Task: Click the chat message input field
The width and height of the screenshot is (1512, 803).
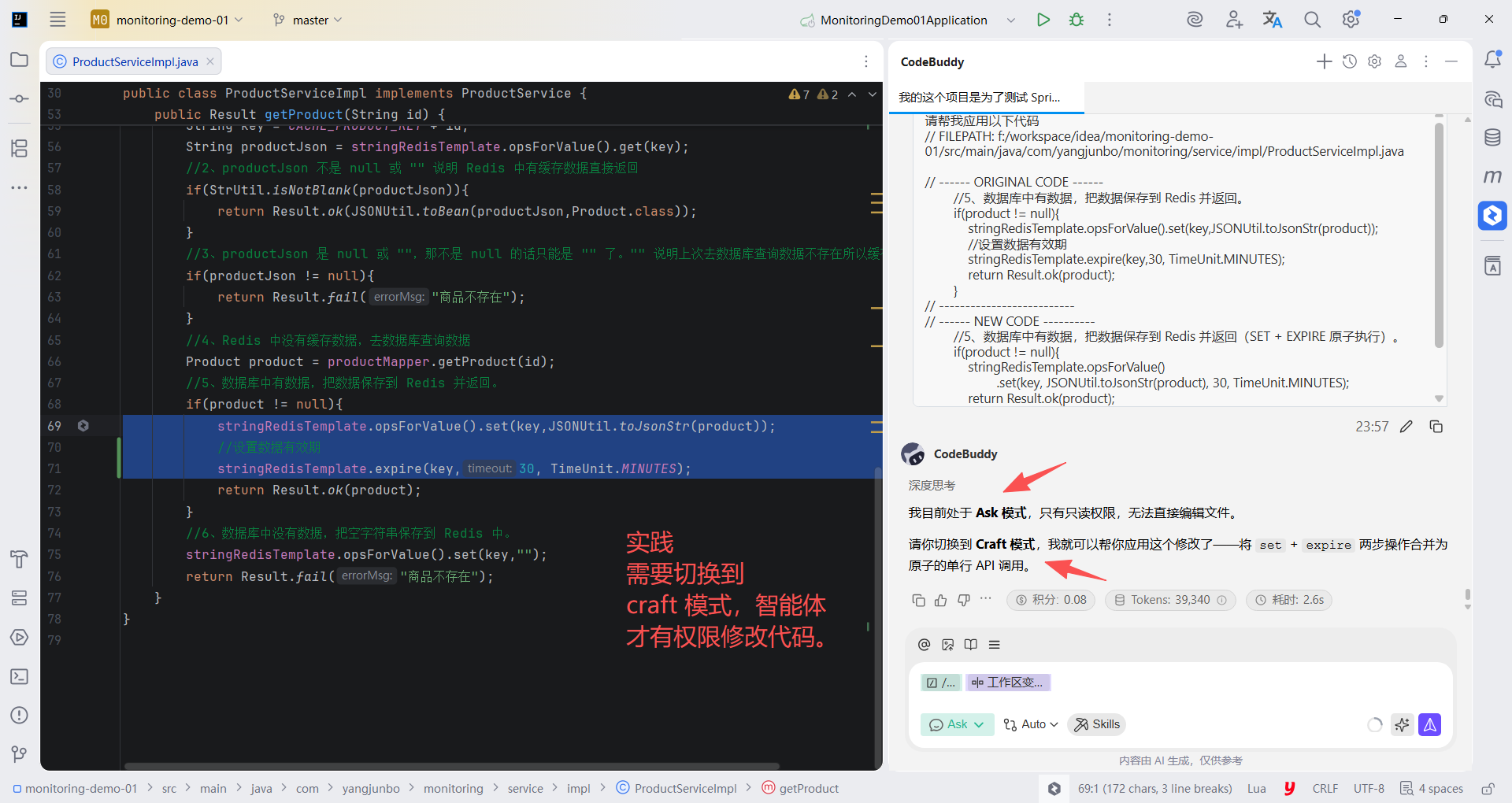Action: point(1180,683)
